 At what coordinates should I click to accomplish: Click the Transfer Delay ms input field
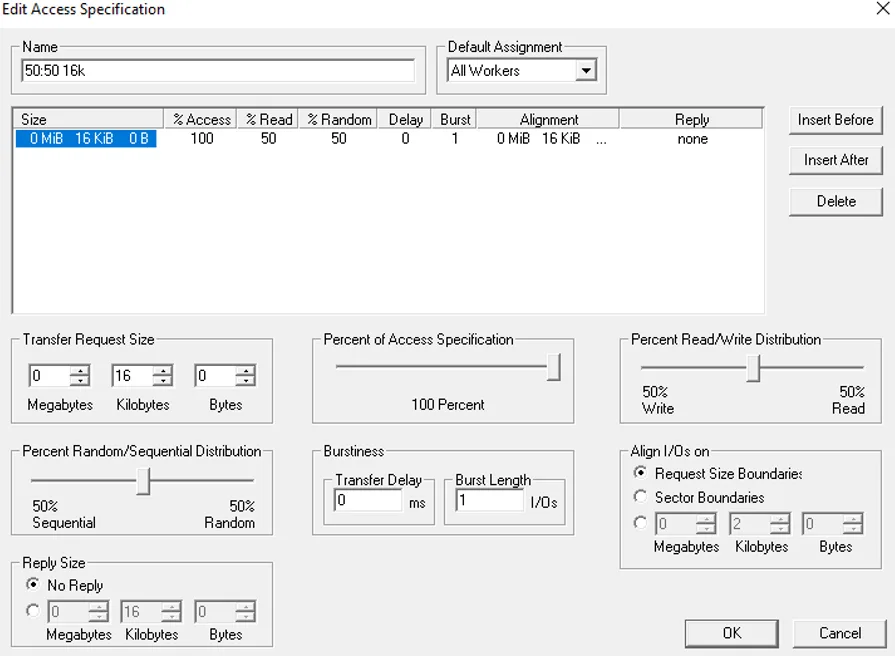(368, 501)
